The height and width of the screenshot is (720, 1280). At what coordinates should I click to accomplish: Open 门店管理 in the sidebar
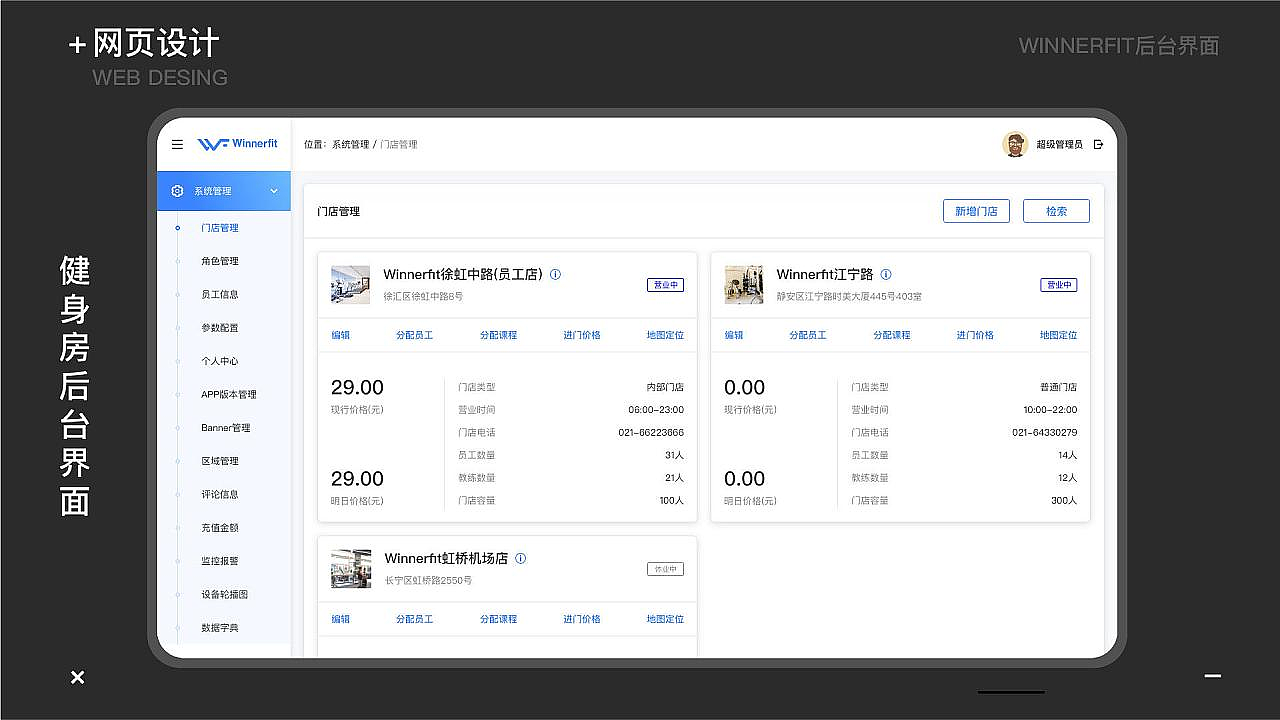(220, 228)
